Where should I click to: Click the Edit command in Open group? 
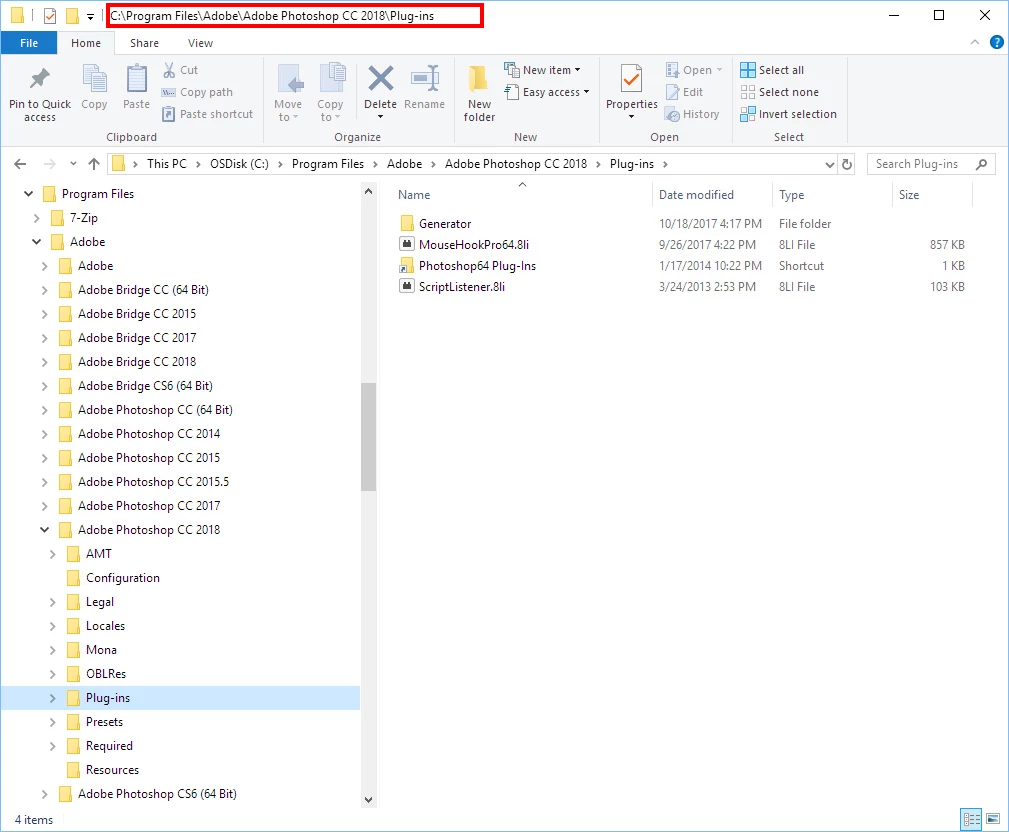(x=684, y=92)
